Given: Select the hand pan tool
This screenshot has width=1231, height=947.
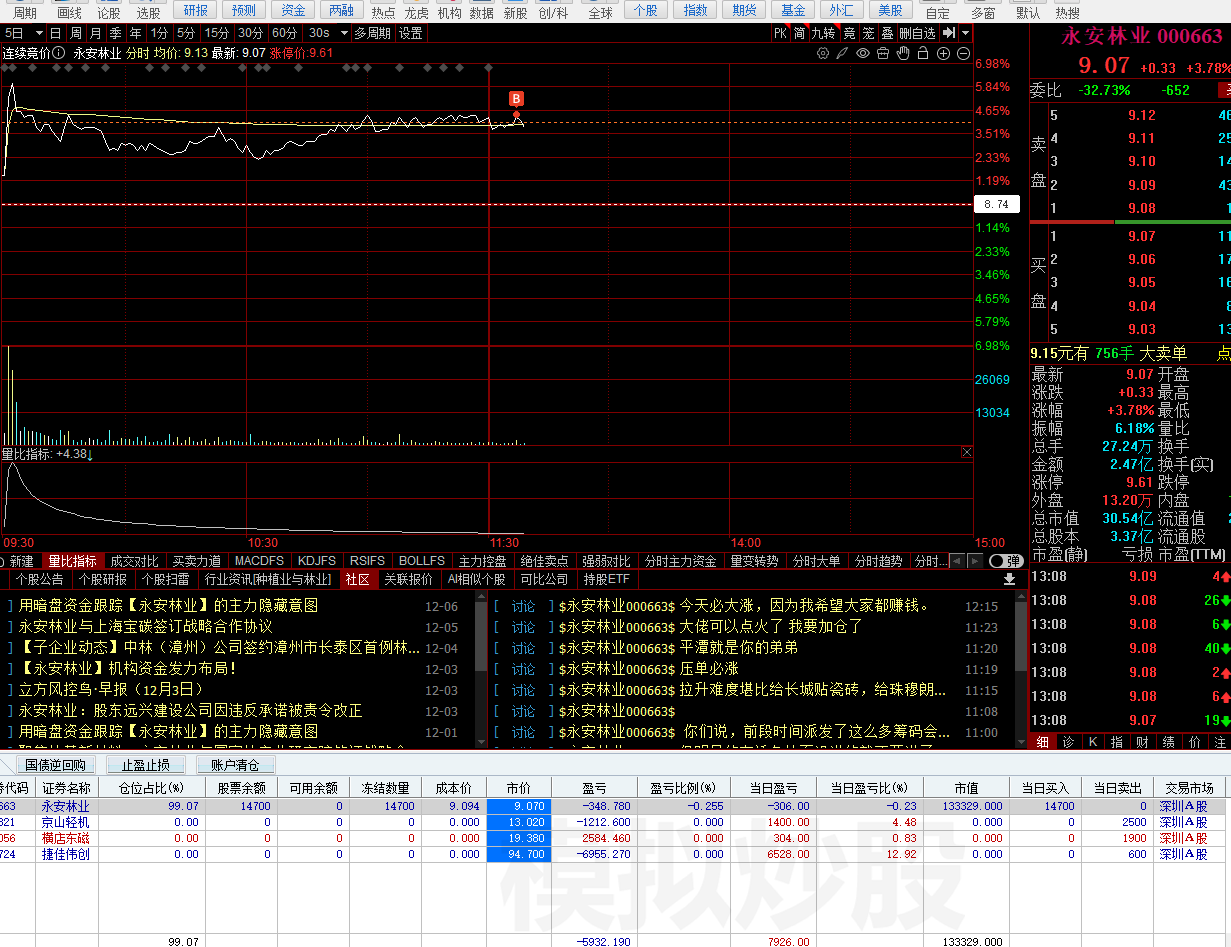Looking at the screenshot, I should tap(903, 53).
